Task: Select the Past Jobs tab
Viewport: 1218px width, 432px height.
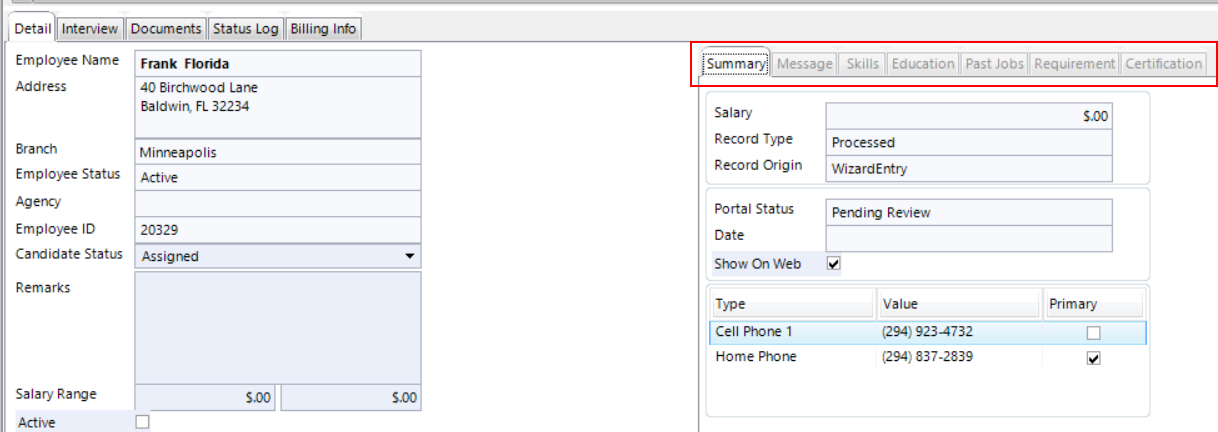Action: (994, 64)
